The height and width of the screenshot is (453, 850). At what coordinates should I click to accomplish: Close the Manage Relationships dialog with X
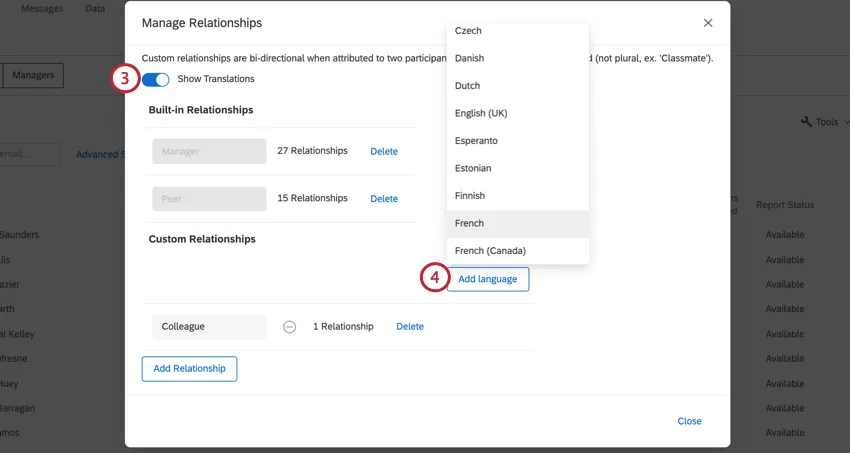tap(708, 22)
